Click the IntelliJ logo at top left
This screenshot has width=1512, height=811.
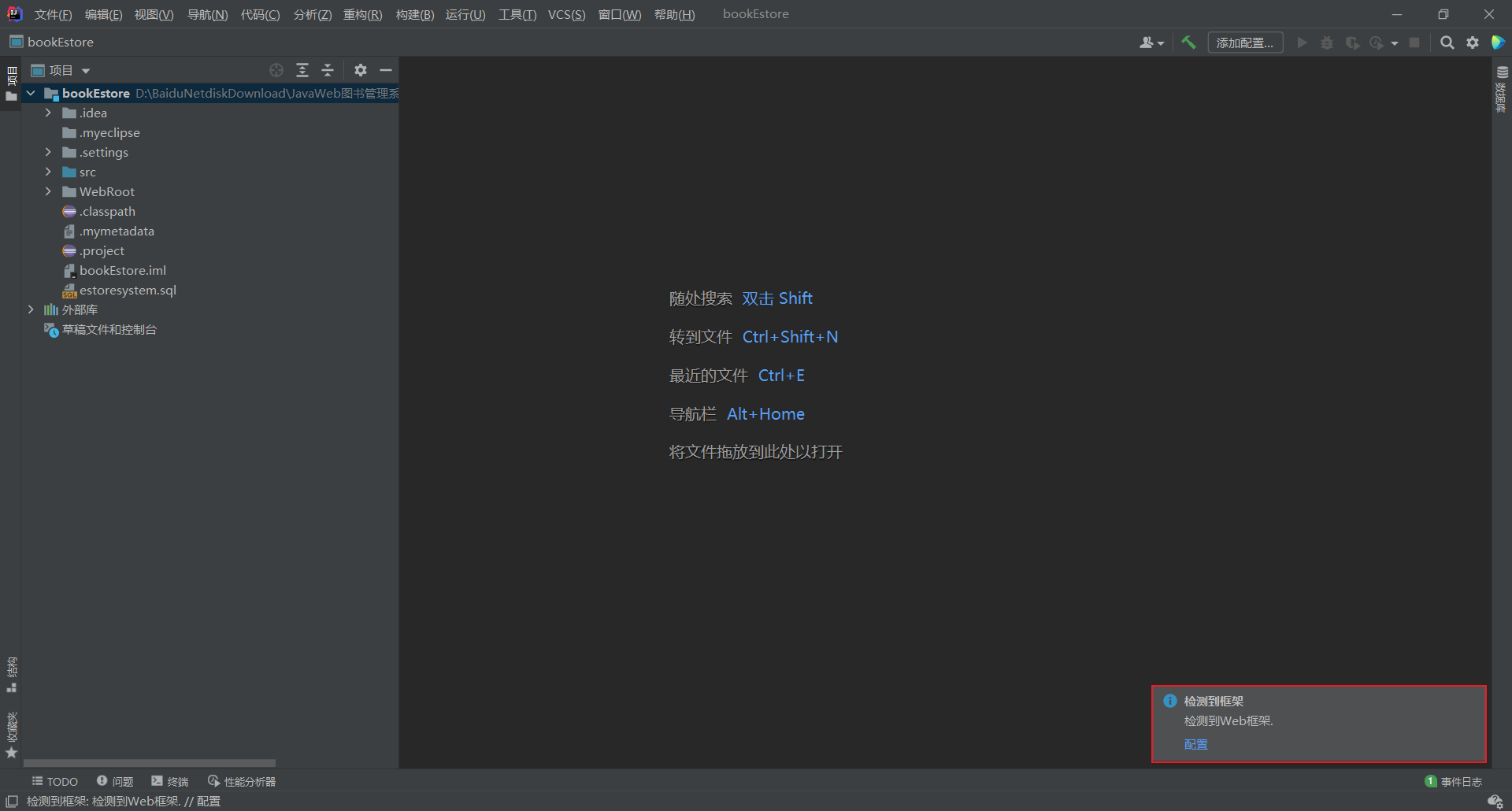[15, 14]
